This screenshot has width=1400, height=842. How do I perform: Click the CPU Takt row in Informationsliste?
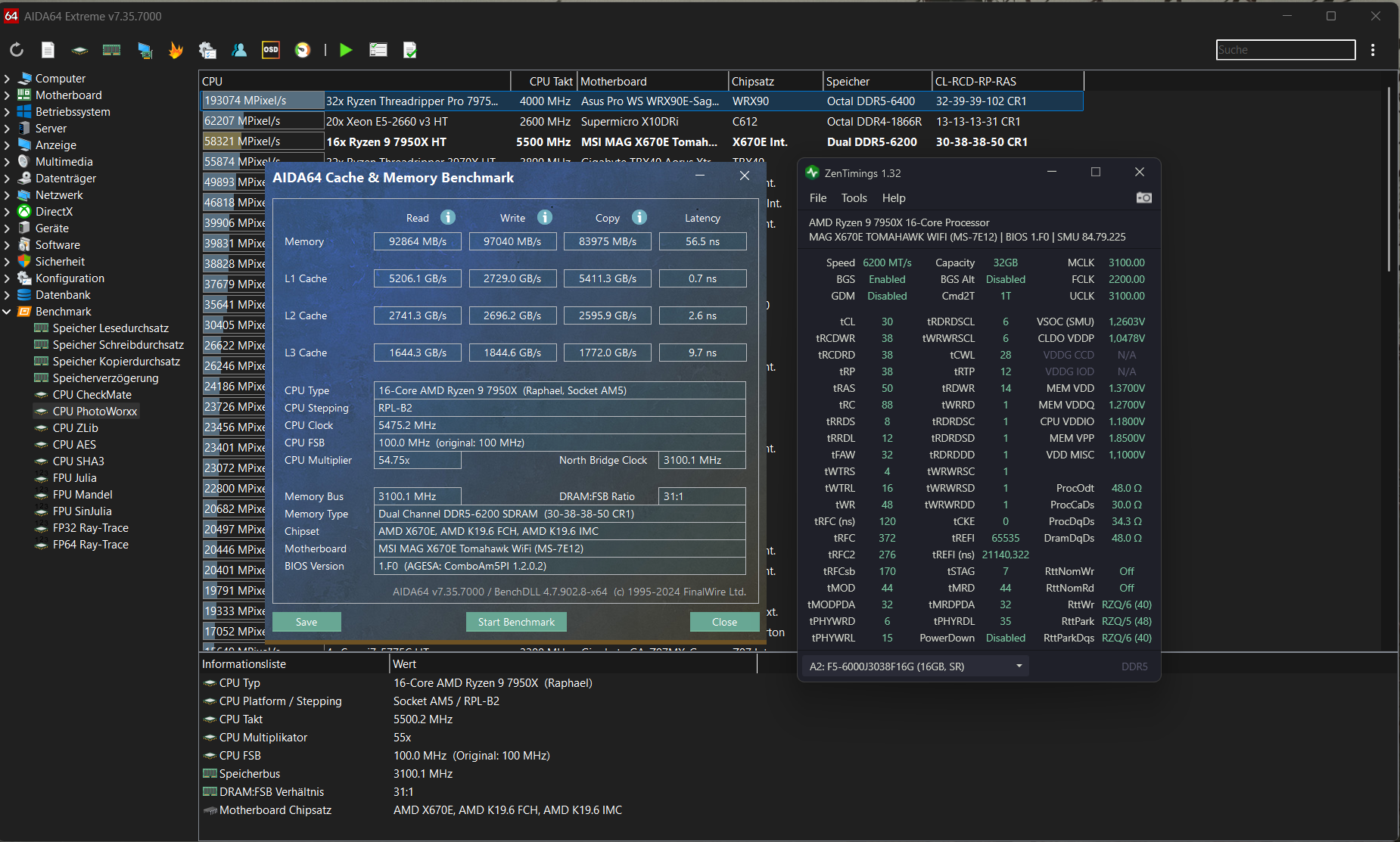[478, 719]
